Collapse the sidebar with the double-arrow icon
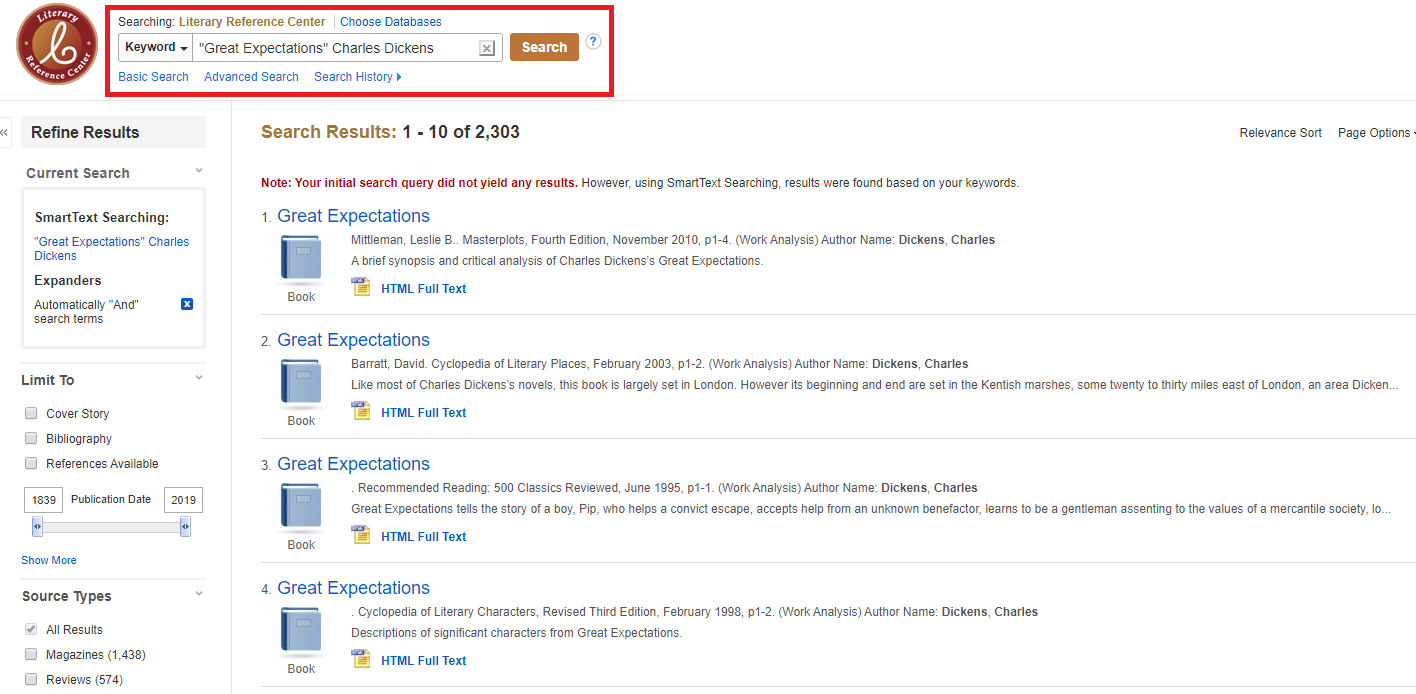This screenshot has height=694, width=1416. point(5,132)
